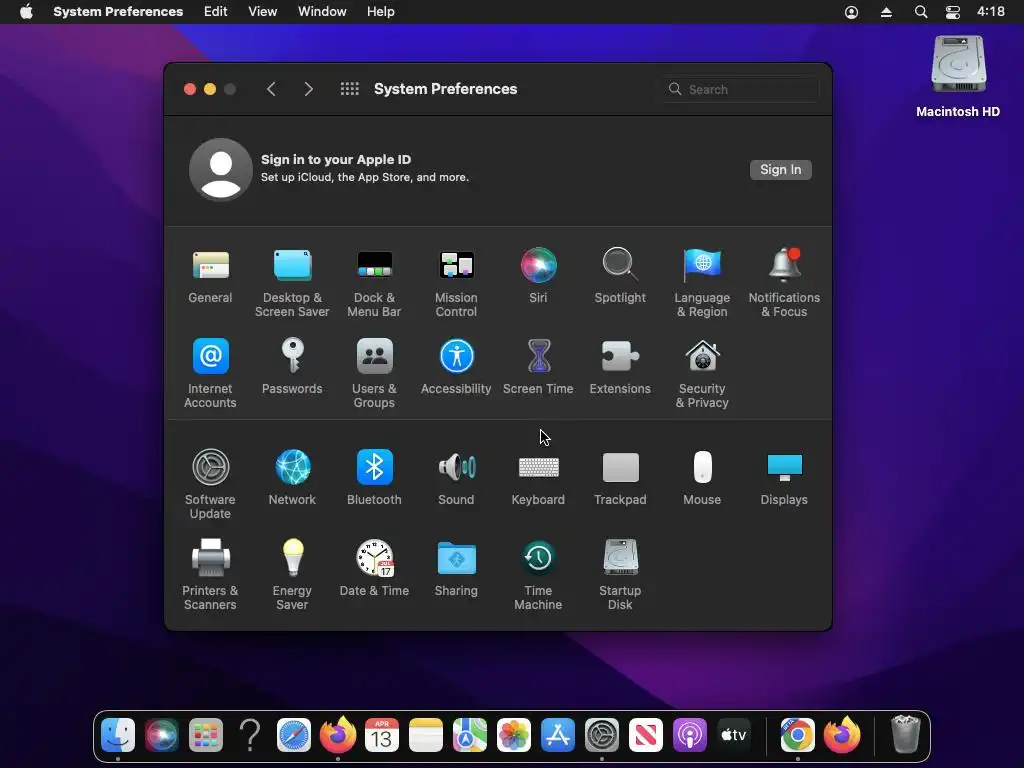Click the Search field in System Preferences
The image size is (1024, 768).
740,89
